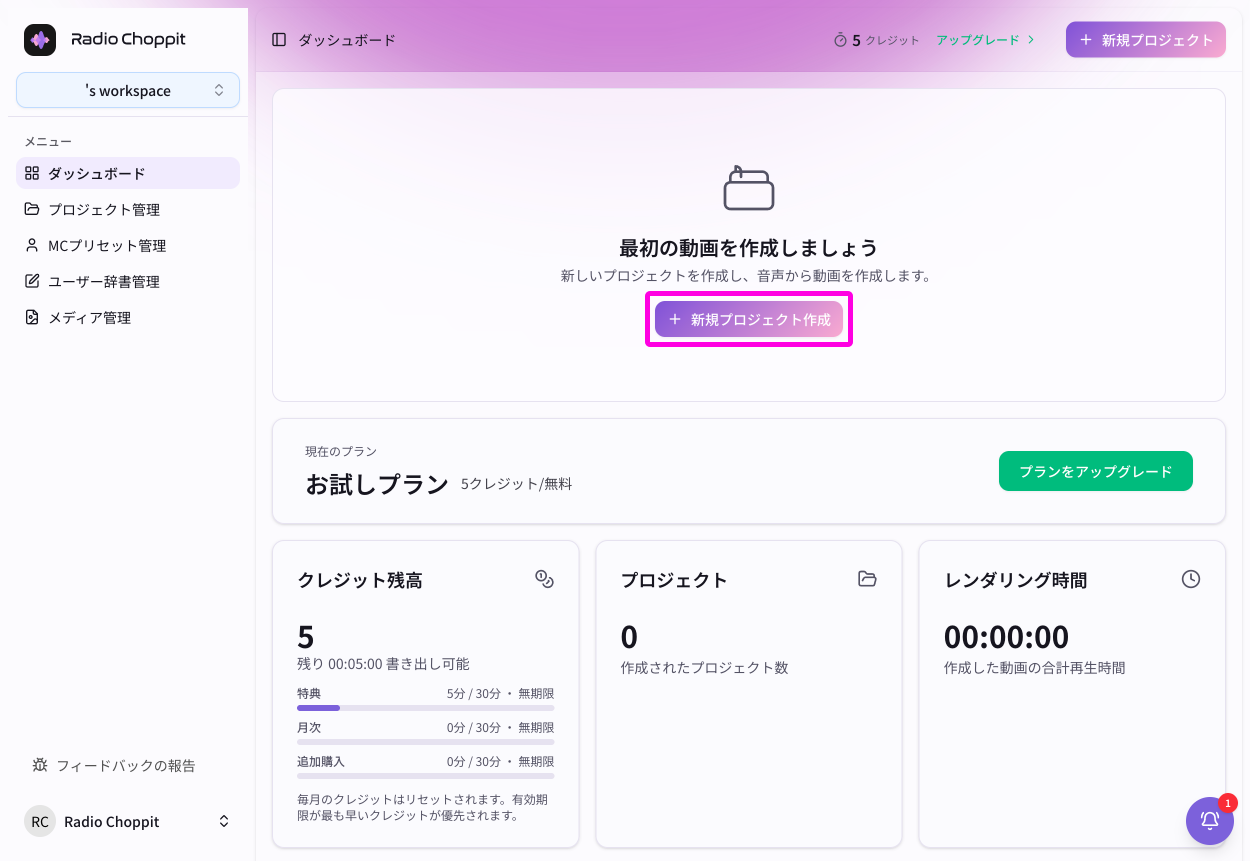Image resolution: width=1250 pixels, height=861 pixels.
Task: Click the 最初の動画を作成しましょう heading
Action: (x=748, y=247)
